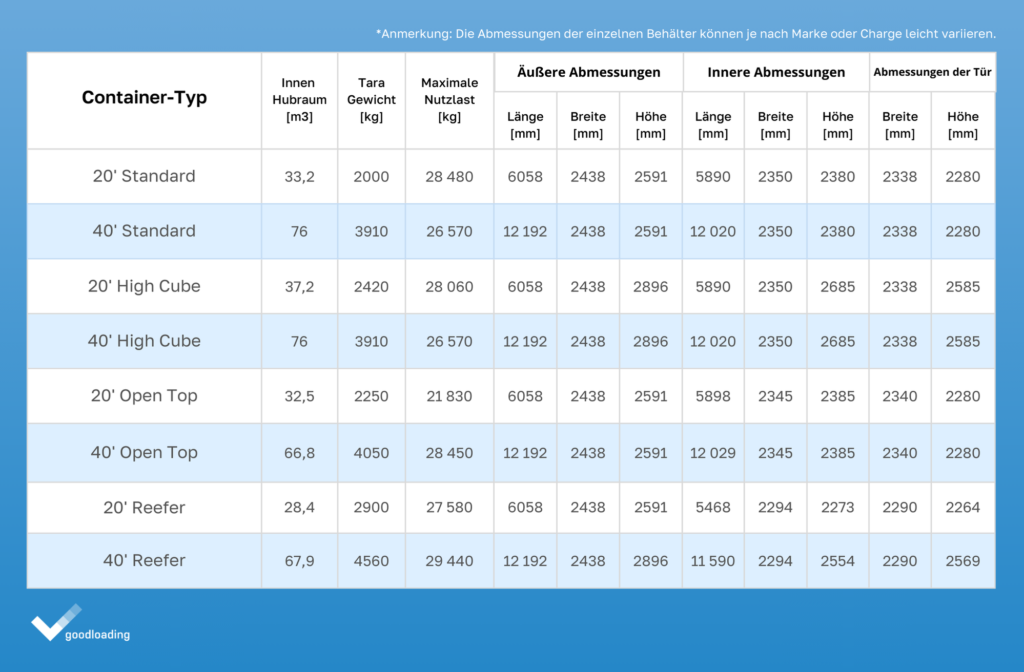Click the "20' Reefer" row label
Image resolution: width=1024 pixels, height=672 pixels.
tap(144, 507)
